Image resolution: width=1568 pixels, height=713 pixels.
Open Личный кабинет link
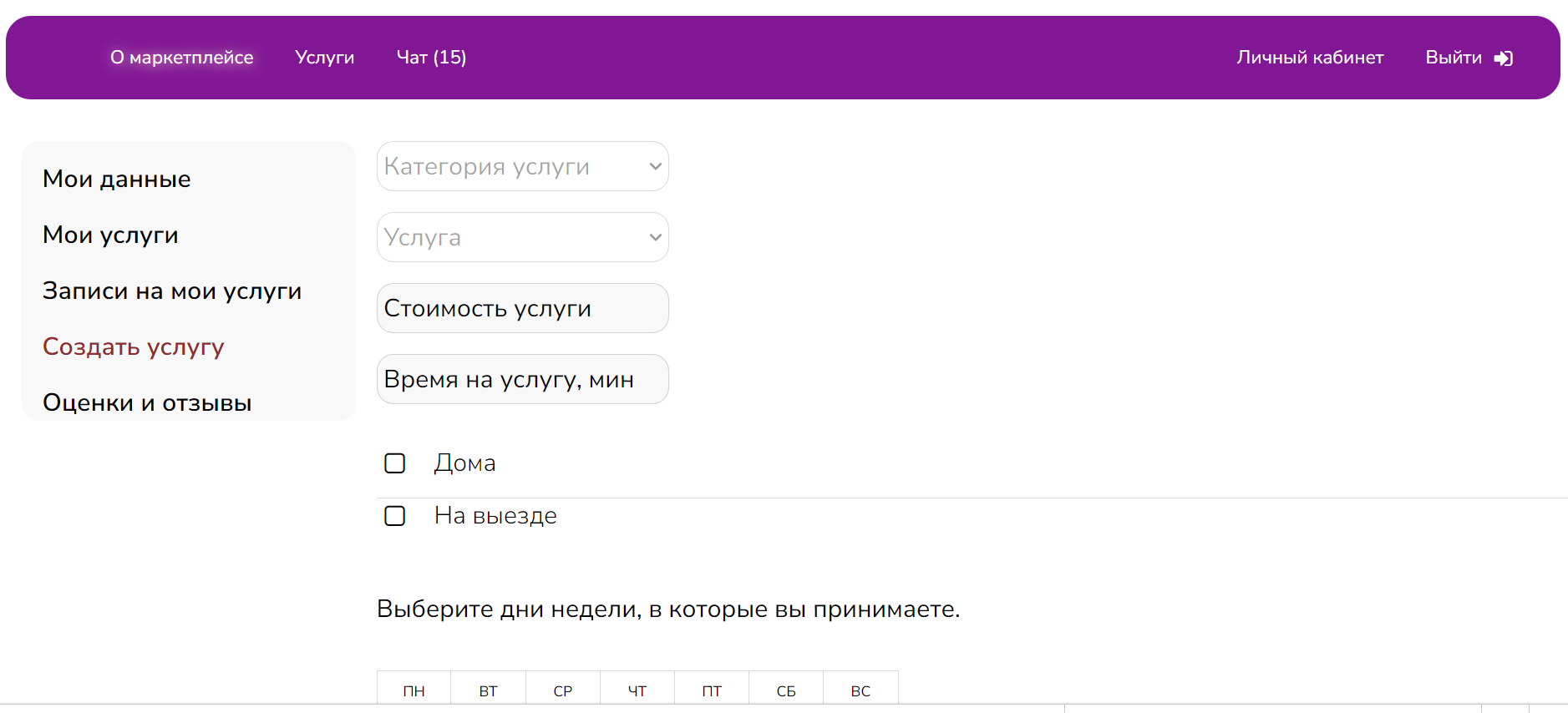point(1310,58)
